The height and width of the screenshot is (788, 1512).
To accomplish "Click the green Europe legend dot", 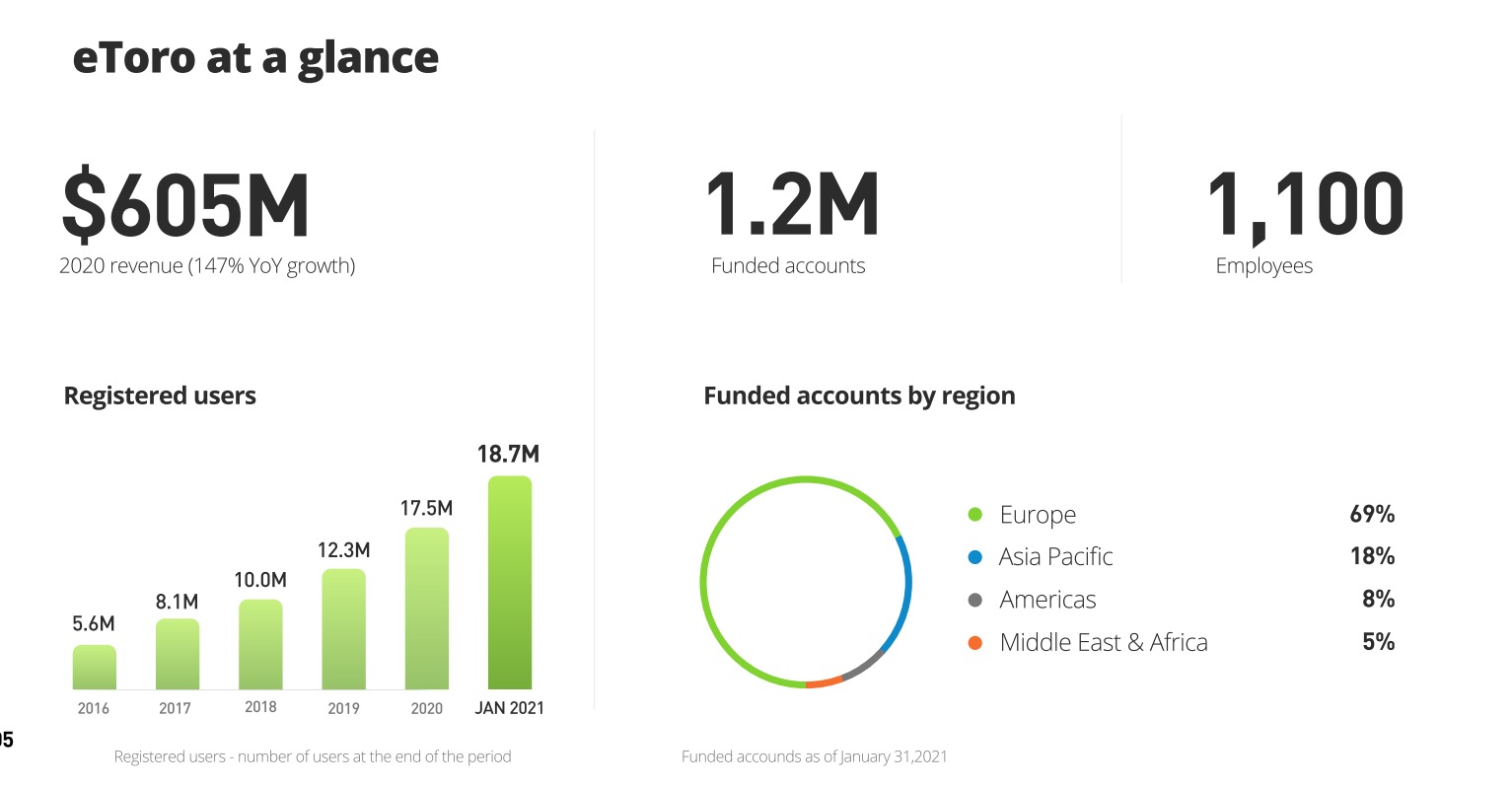I will click(x=975, y=515).
